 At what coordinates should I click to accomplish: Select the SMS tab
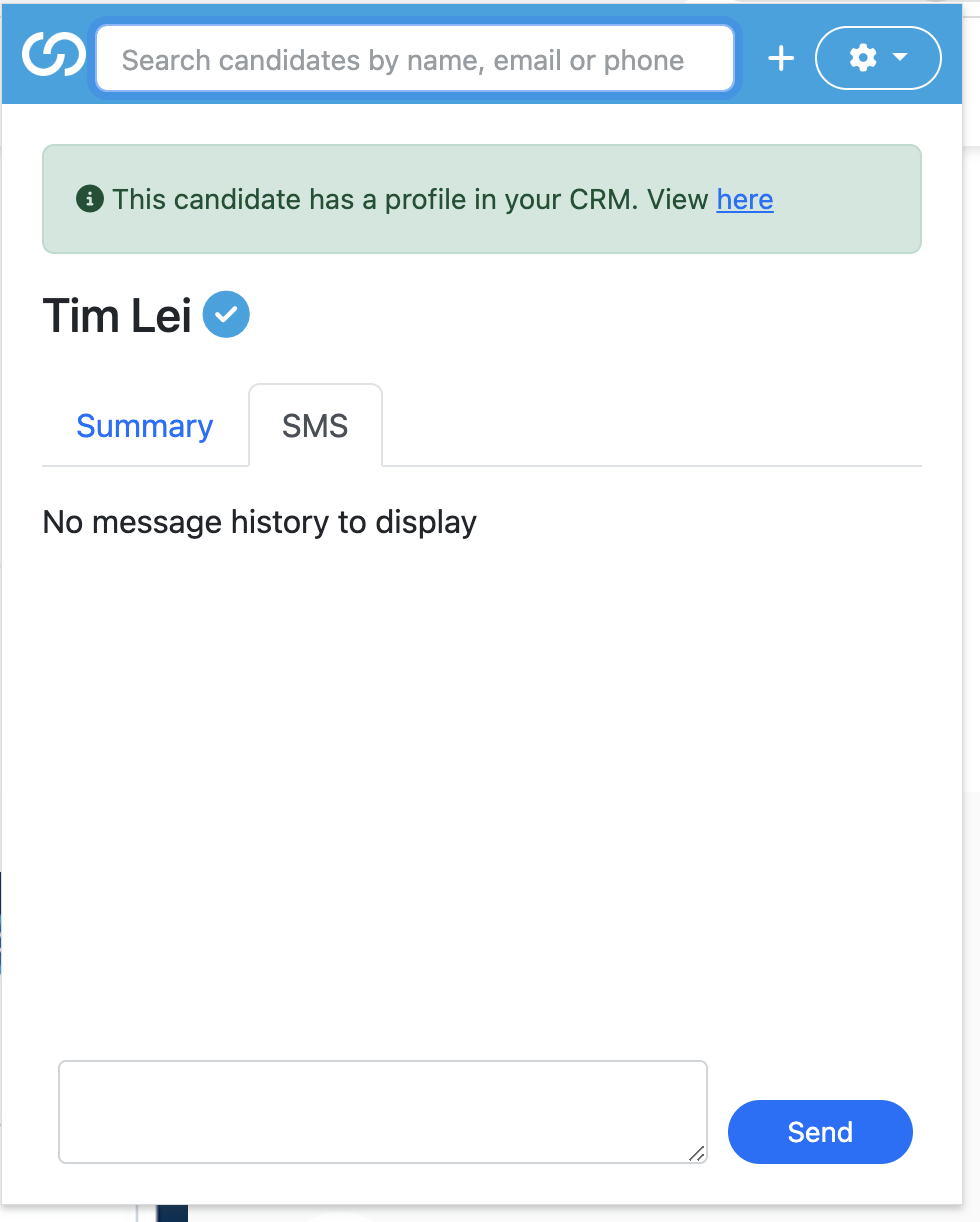(x=315, y=426)
